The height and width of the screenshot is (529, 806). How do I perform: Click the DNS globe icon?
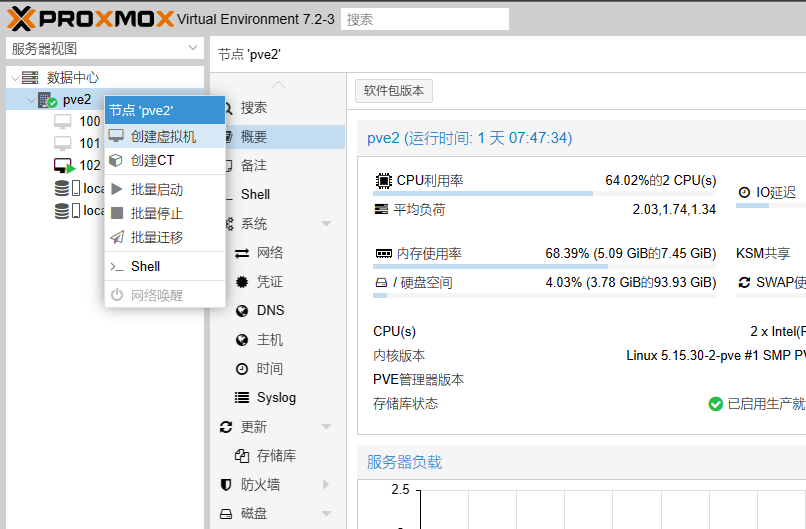click(x=242, y=311)
